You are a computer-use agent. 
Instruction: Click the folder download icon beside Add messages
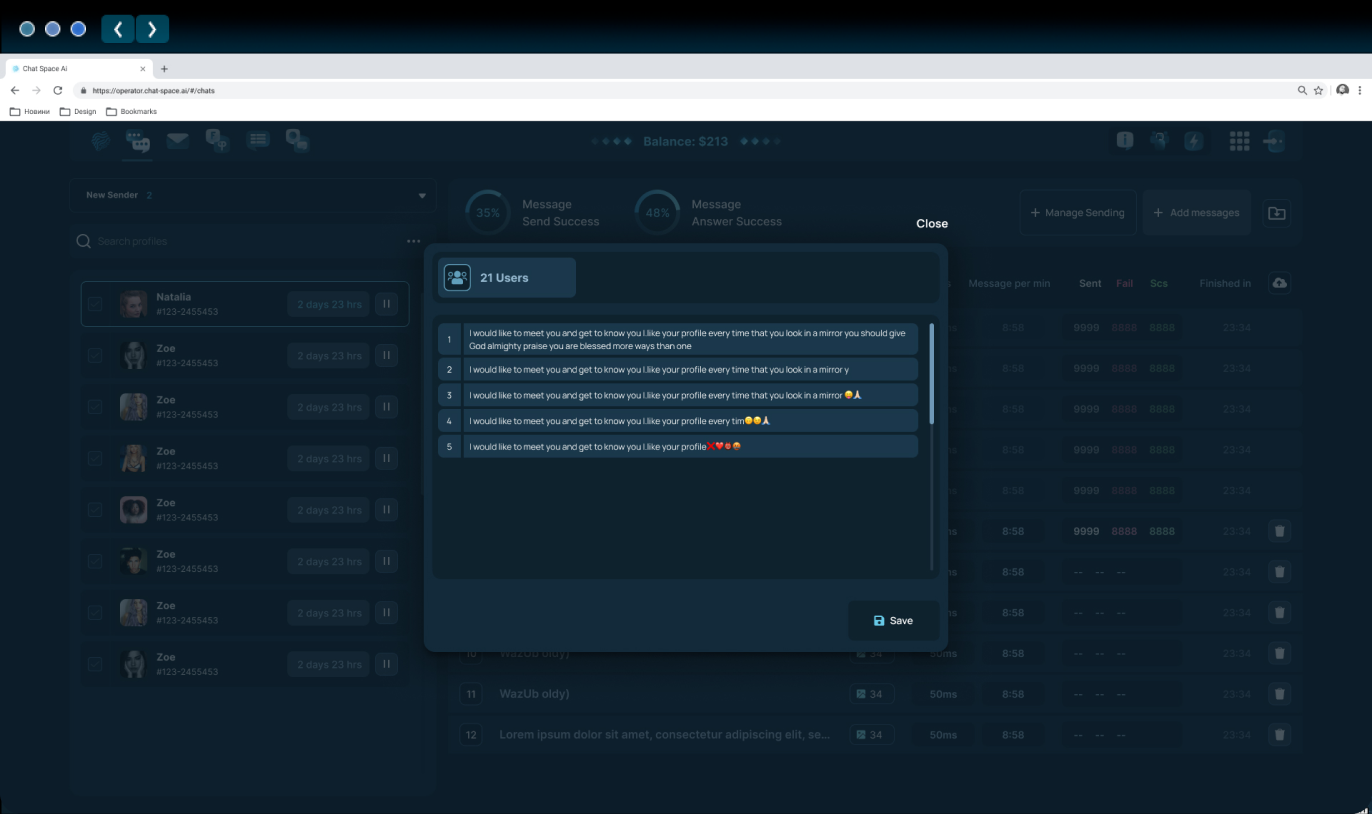click(1277, 213)
